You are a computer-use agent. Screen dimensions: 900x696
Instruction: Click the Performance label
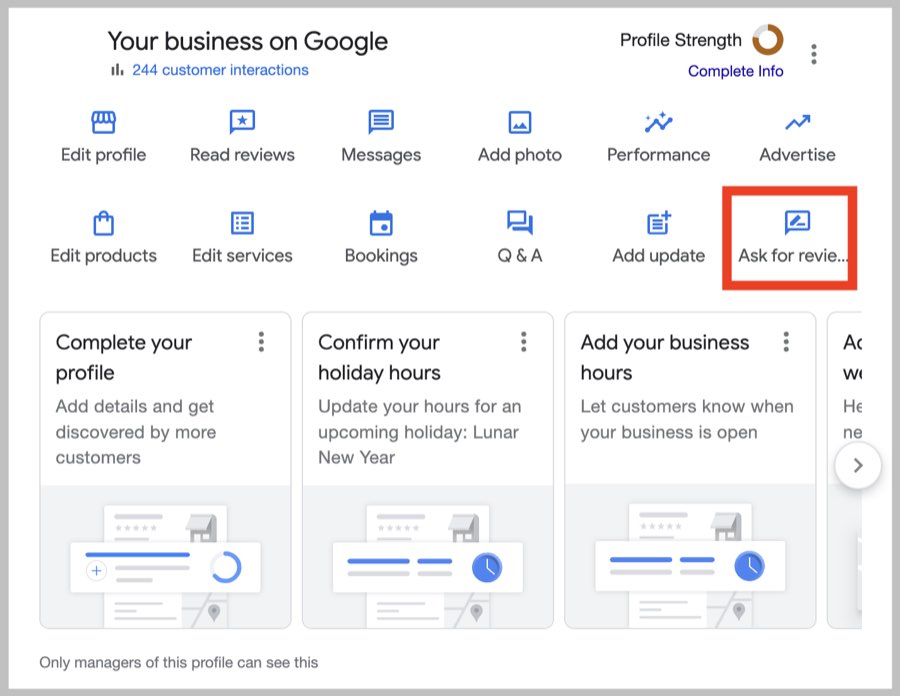coord(658,155)
